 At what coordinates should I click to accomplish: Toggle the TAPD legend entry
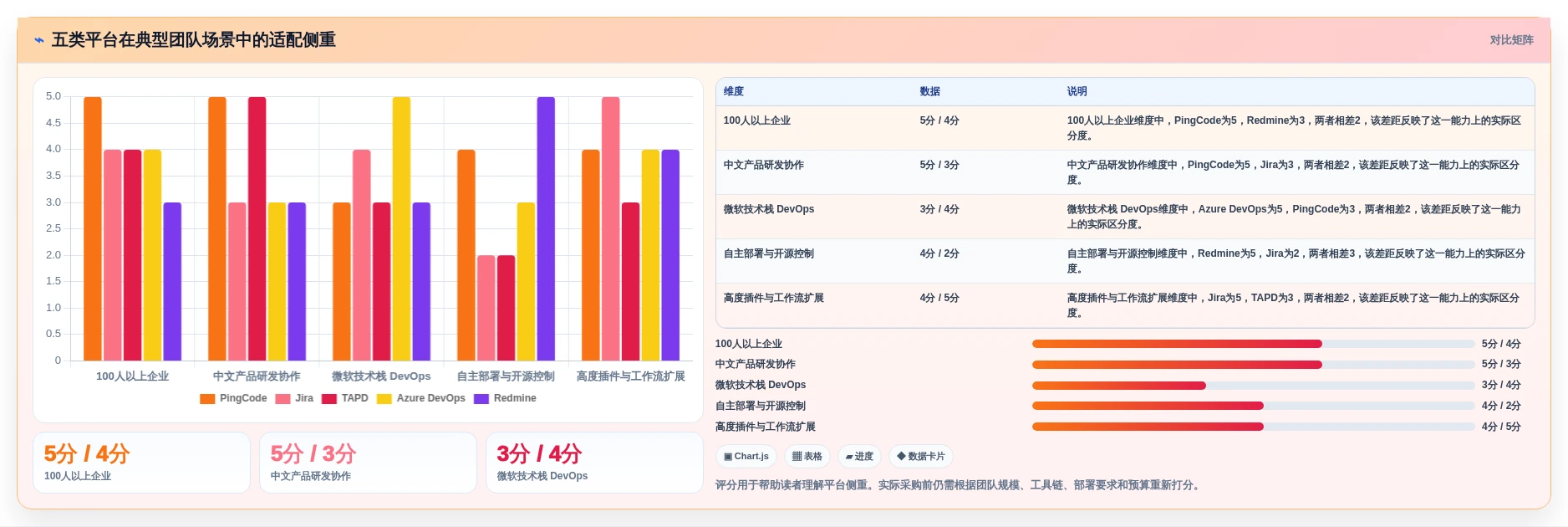pyautogui.click(x=345, y=398)
